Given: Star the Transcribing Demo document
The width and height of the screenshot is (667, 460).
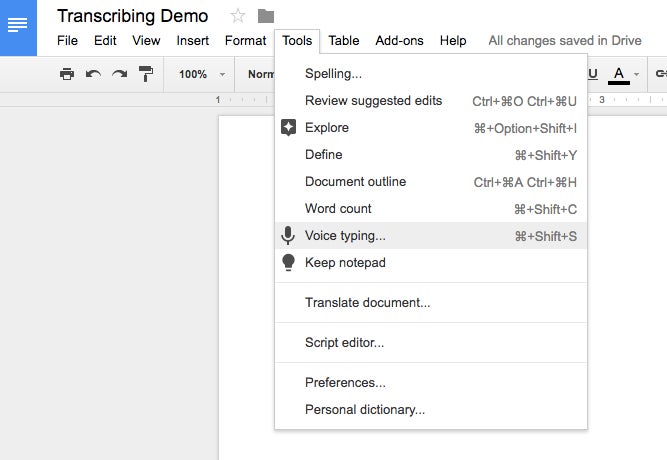Looking at the screenshot, I should point(238,16).
